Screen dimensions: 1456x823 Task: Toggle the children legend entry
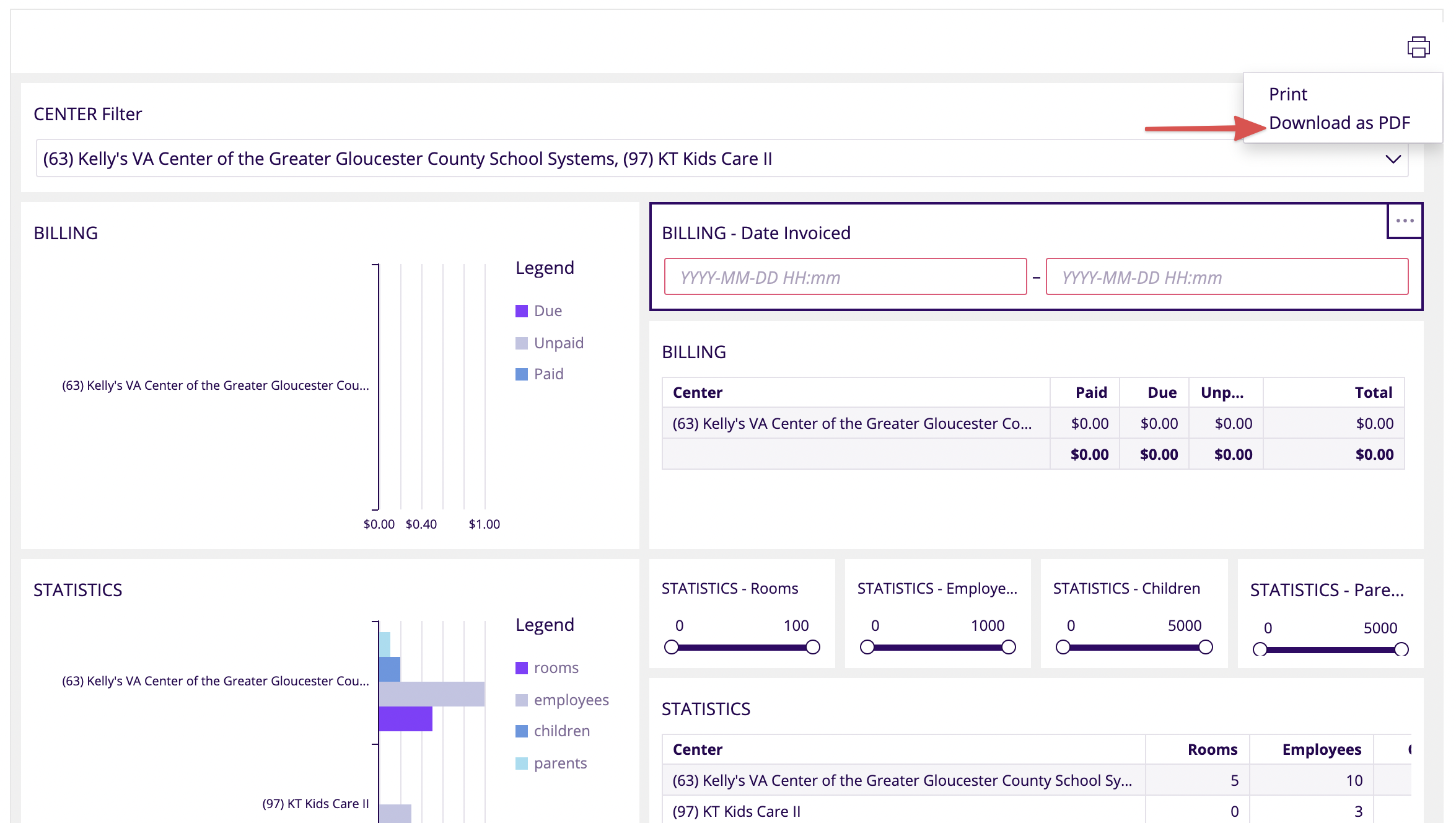[561, 731]
